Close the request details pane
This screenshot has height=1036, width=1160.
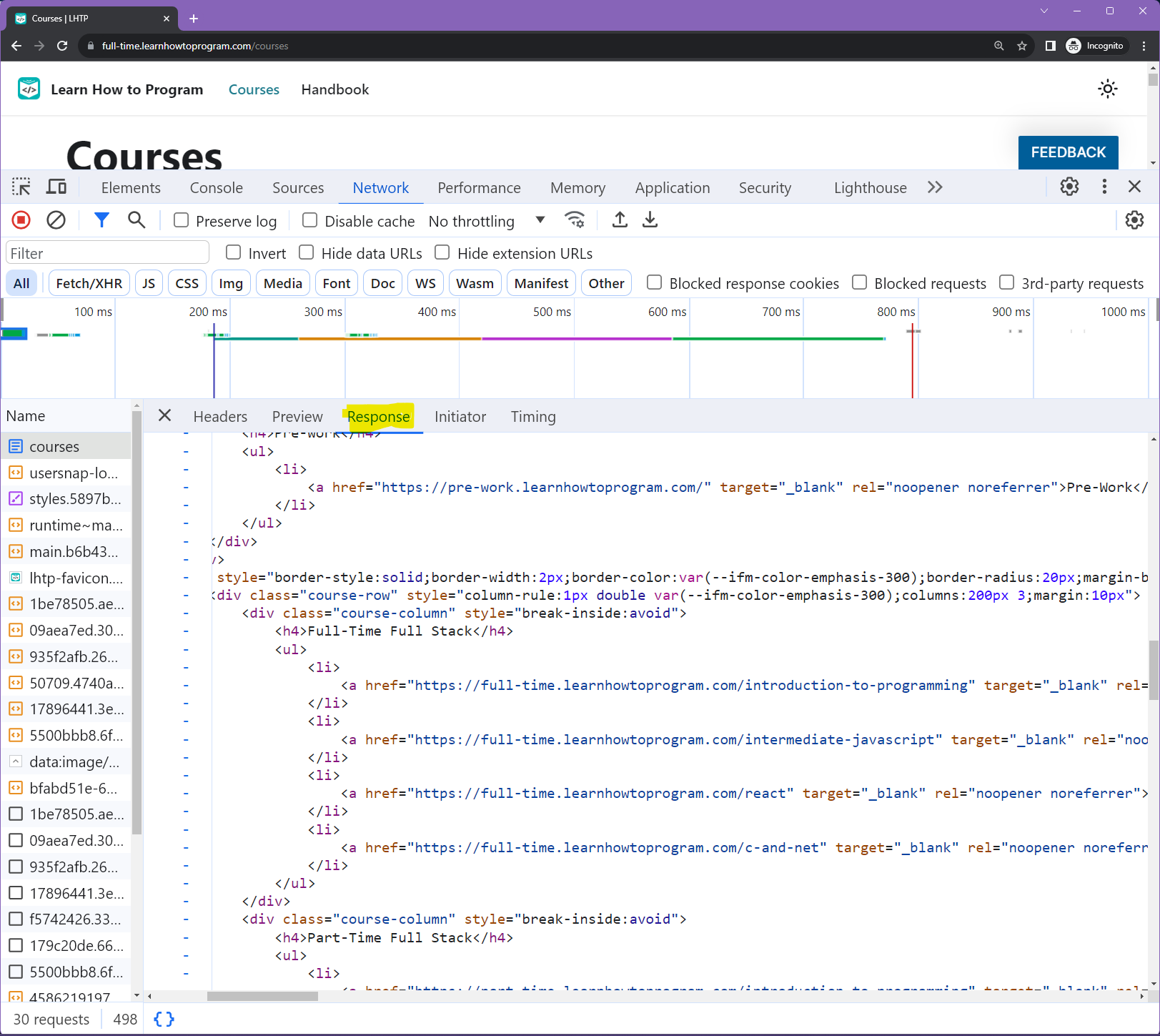coord(164,415)
